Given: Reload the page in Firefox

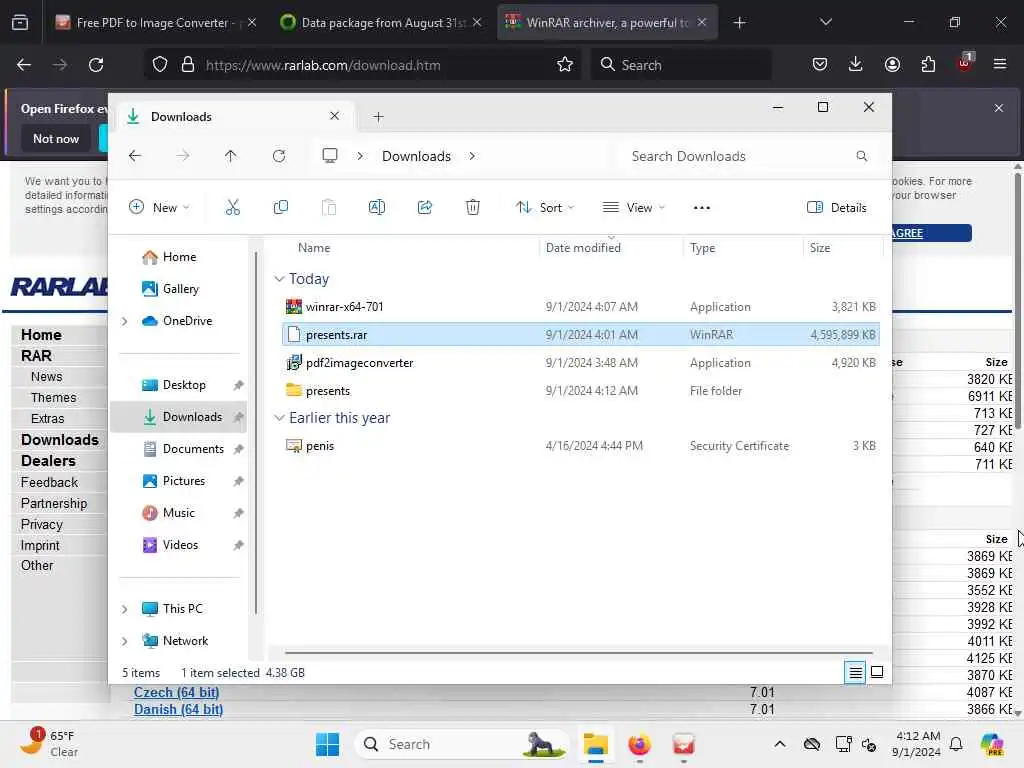Looking at the screenshot, I should [x=96, y=65].
